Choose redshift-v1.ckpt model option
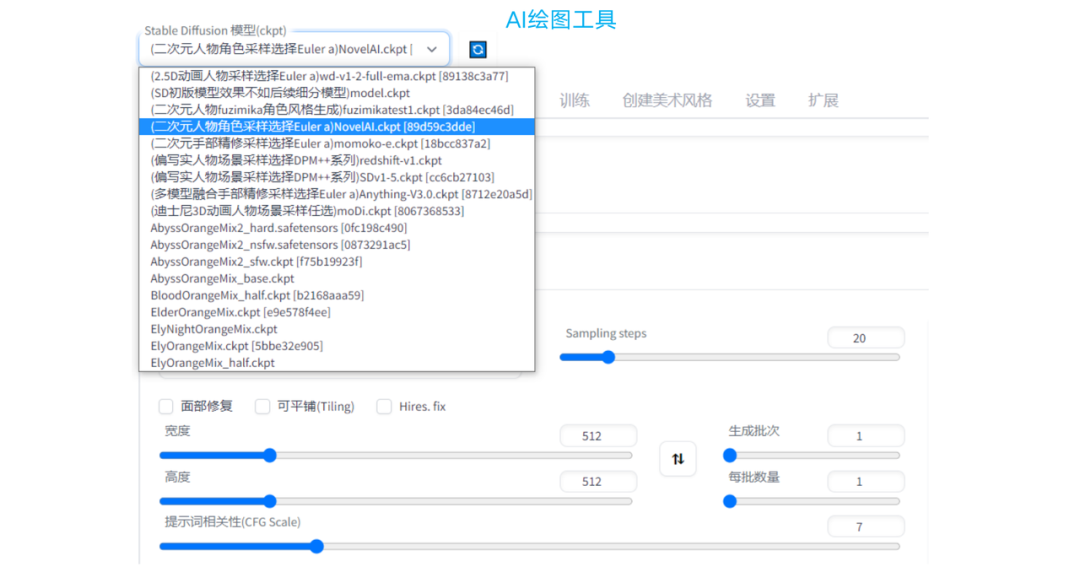 [337, 161]
